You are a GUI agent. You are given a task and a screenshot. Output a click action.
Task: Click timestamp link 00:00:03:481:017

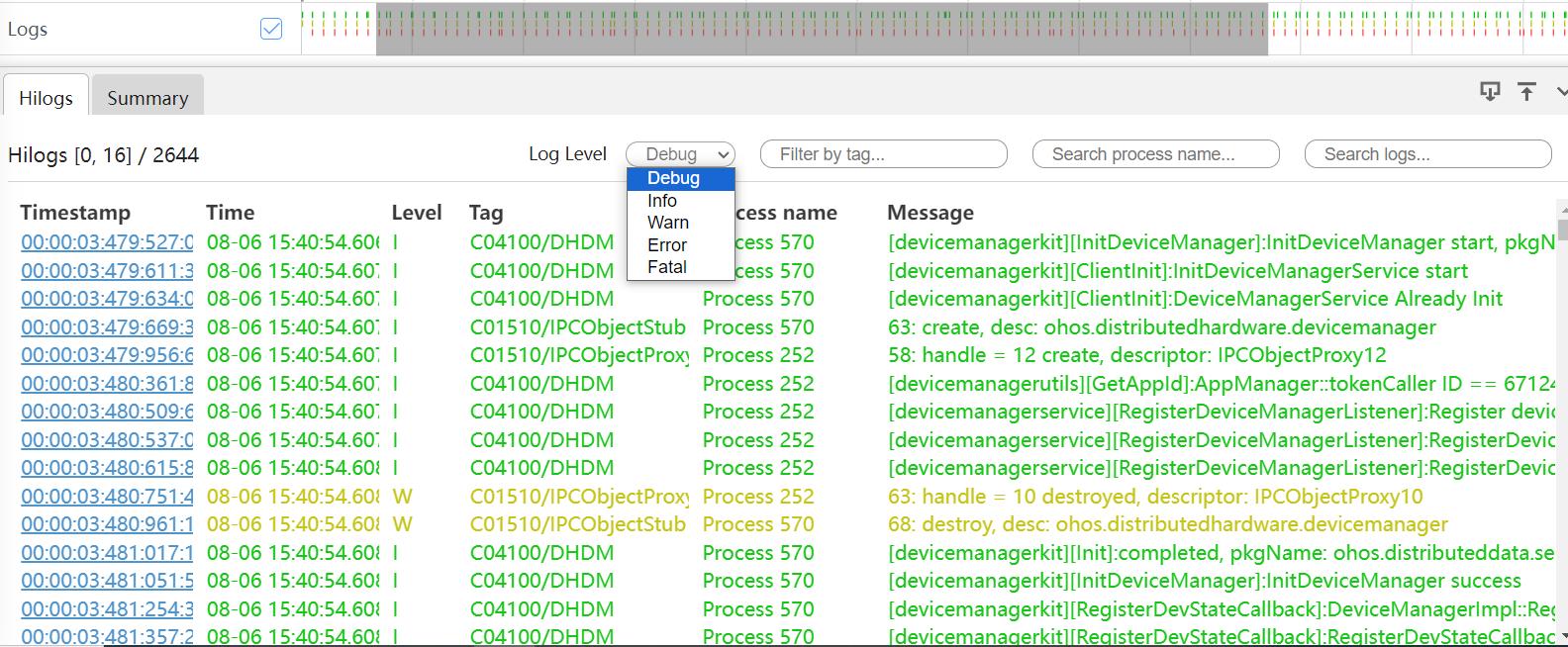[107, 553]
